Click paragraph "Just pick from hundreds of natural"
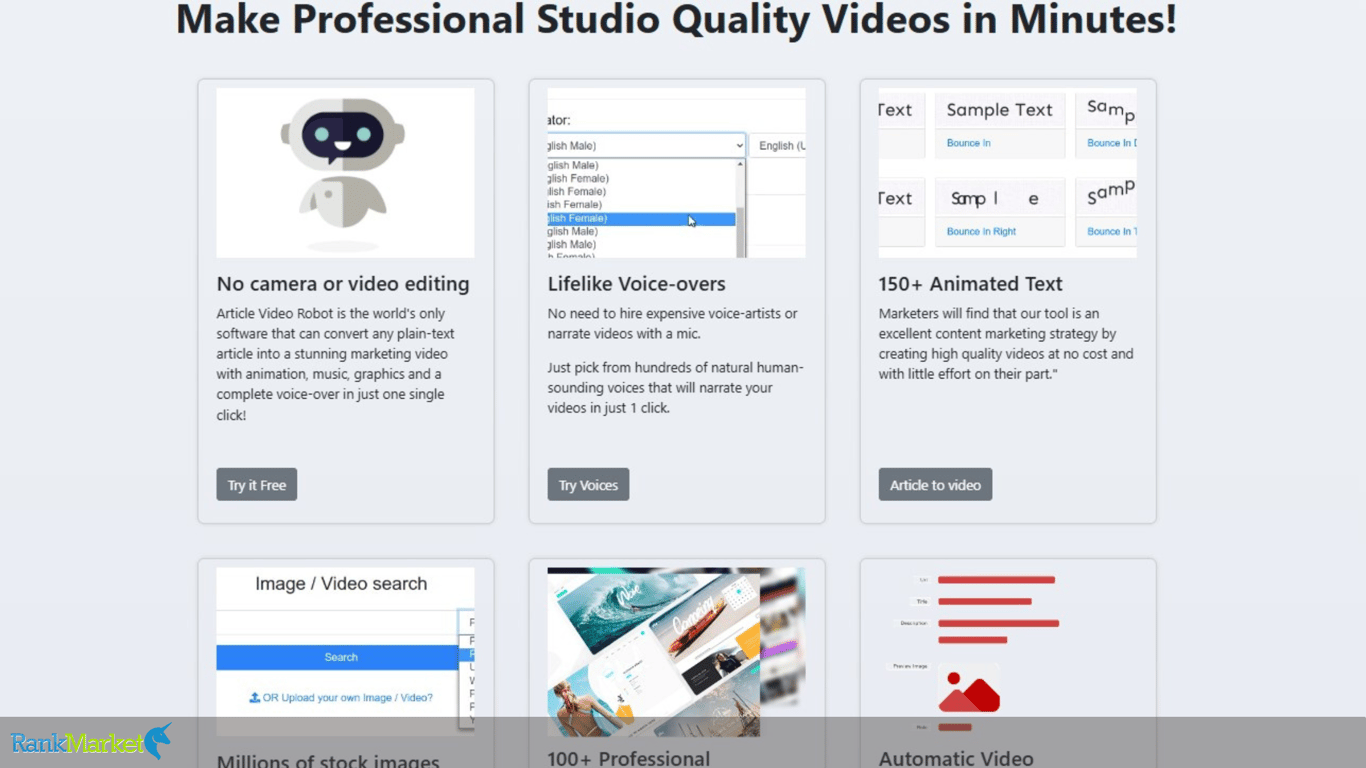1366x768 pixels. click(675, 388)
